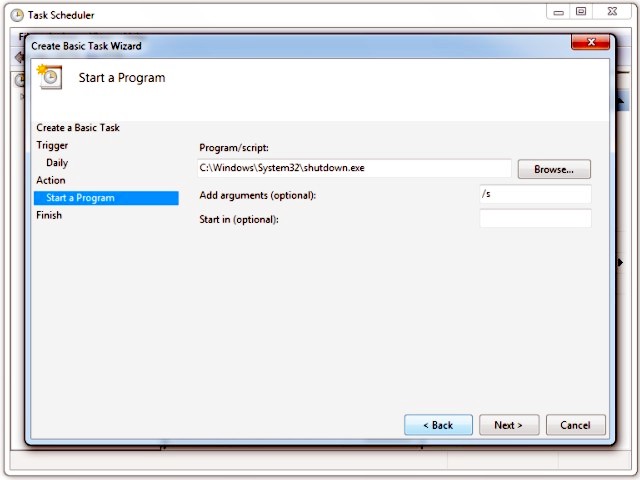This screenshot has height=480, width=640.
Task: Maximize the Task Scheduler window
Action: tap(581, 12)
